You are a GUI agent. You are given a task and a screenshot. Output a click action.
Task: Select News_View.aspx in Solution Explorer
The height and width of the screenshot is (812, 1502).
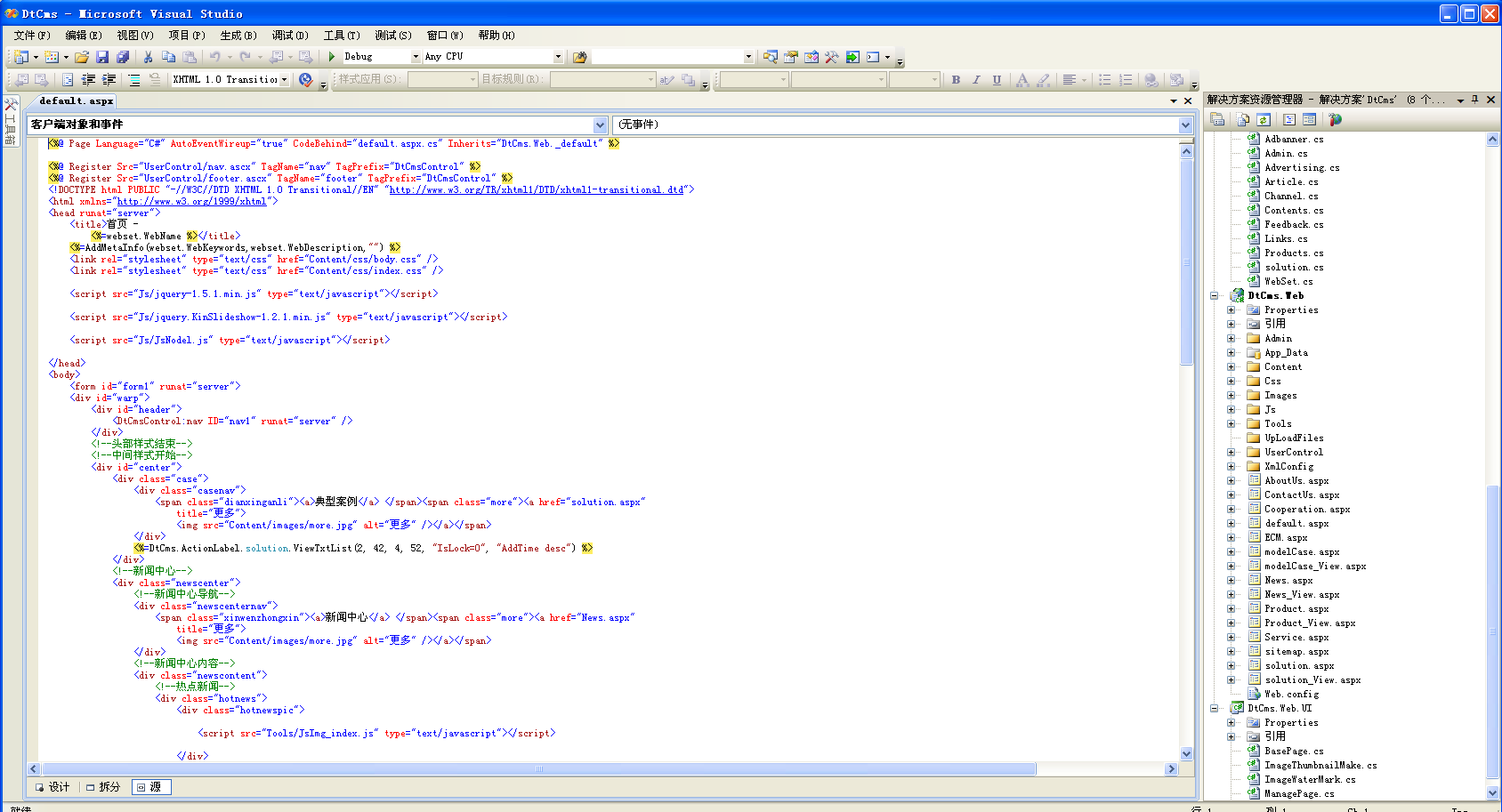pyautogui.click(x=1302, y=595)
